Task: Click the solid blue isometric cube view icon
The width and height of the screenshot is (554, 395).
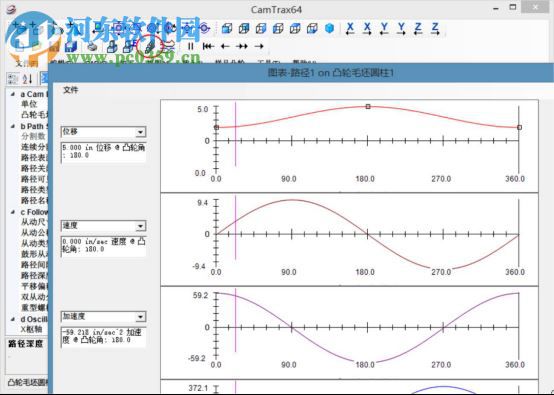Action: [x=329, y=28]
